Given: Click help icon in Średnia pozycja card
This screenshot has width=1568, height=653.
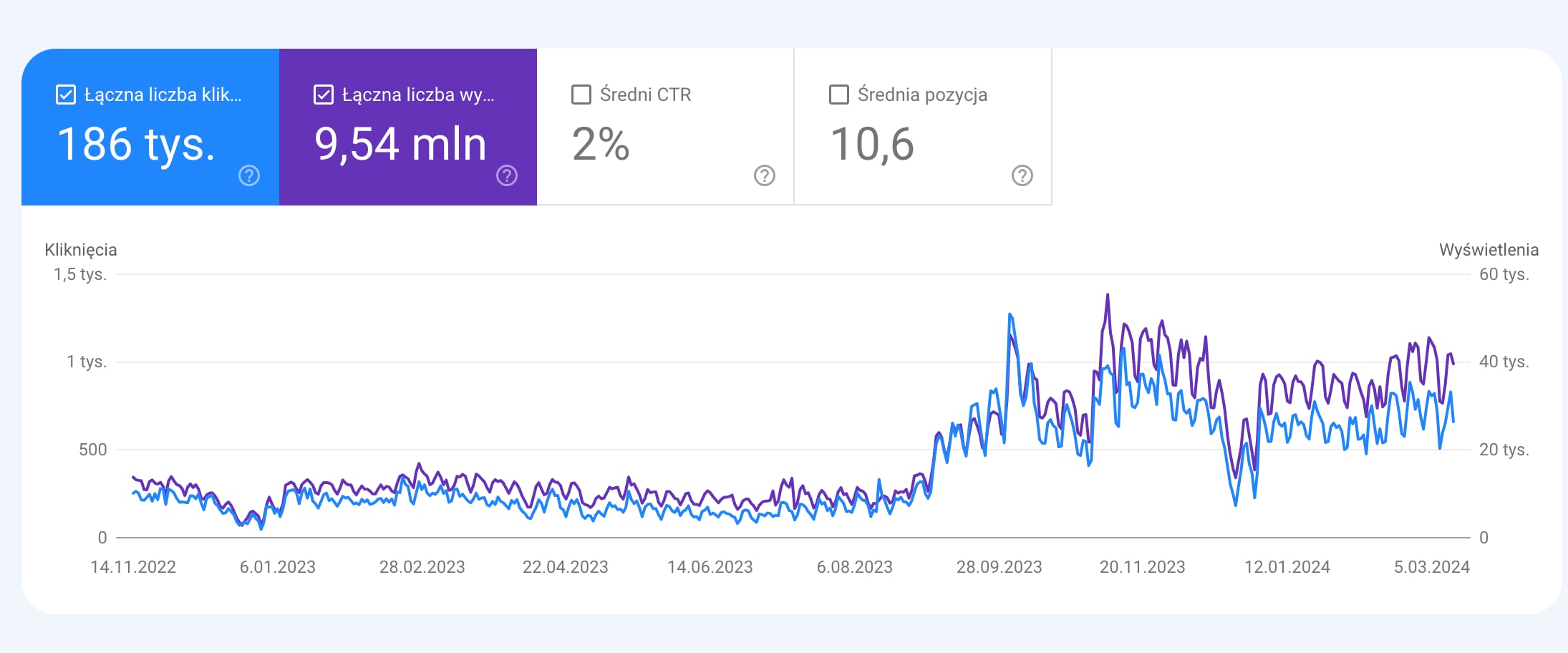Looking at the screenshot, I should (x=1022, y=175).
